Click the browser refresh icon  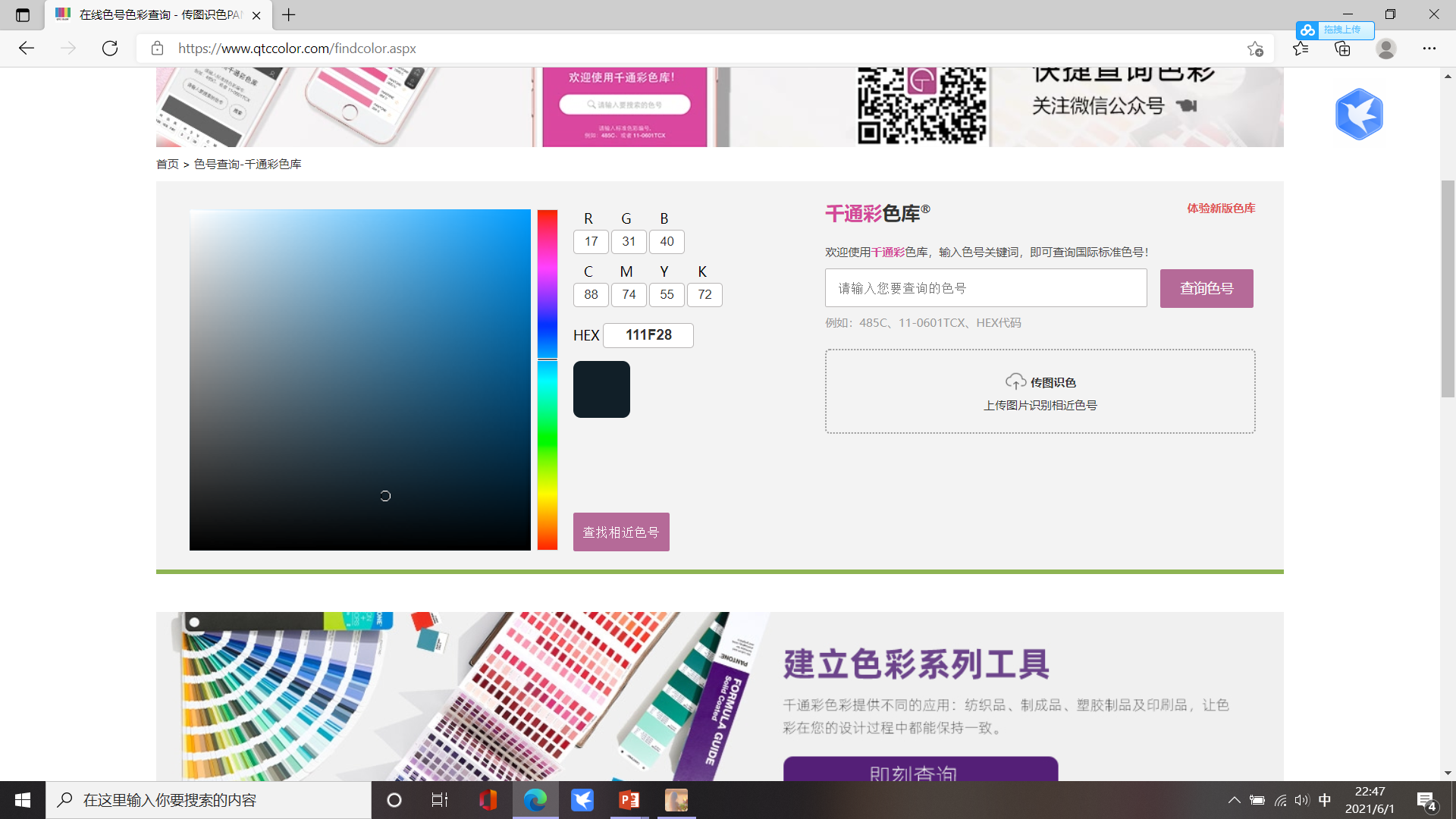[x=110, y=49]
